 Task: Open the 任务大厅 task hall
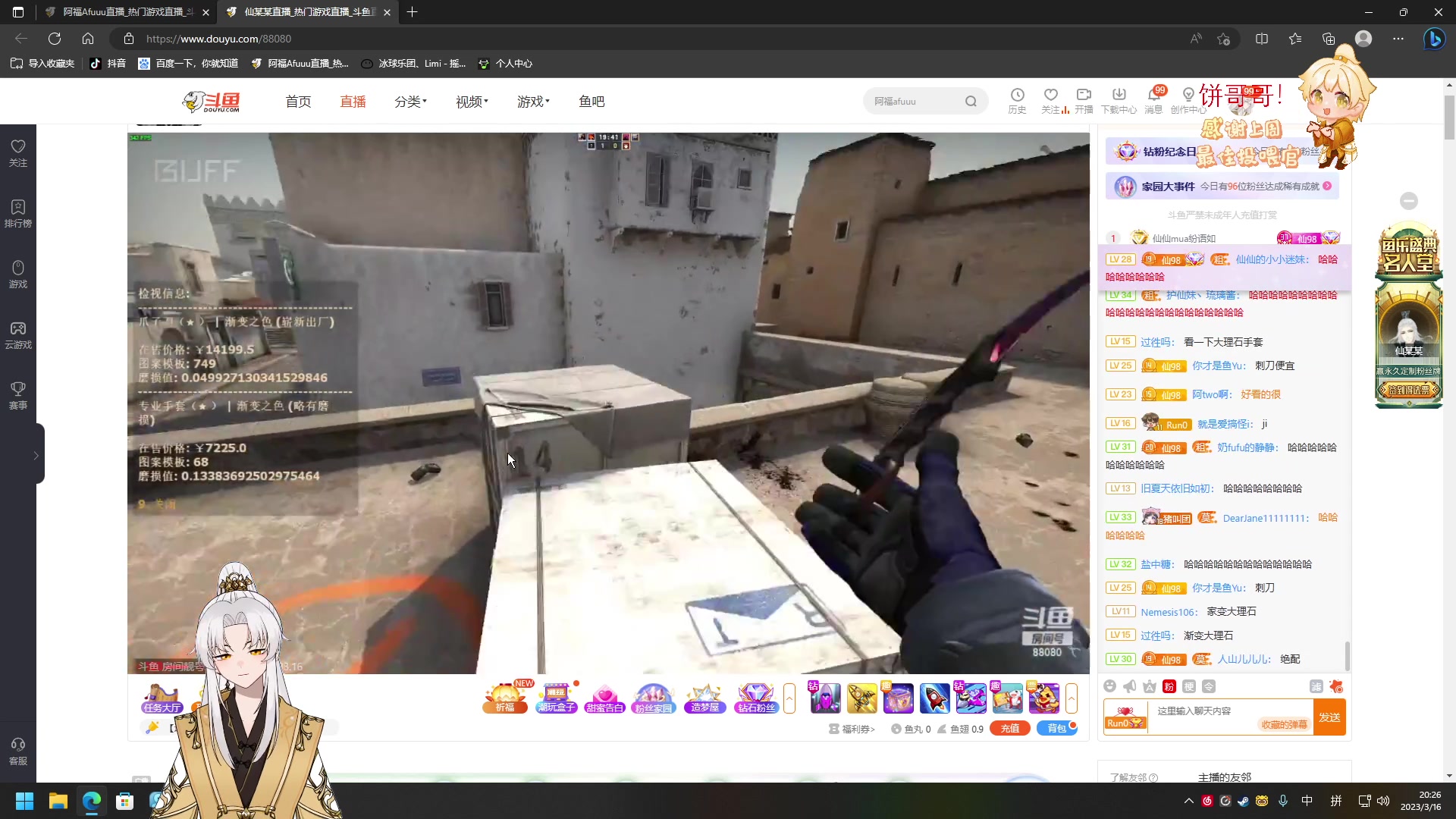[x=162, y=698]
